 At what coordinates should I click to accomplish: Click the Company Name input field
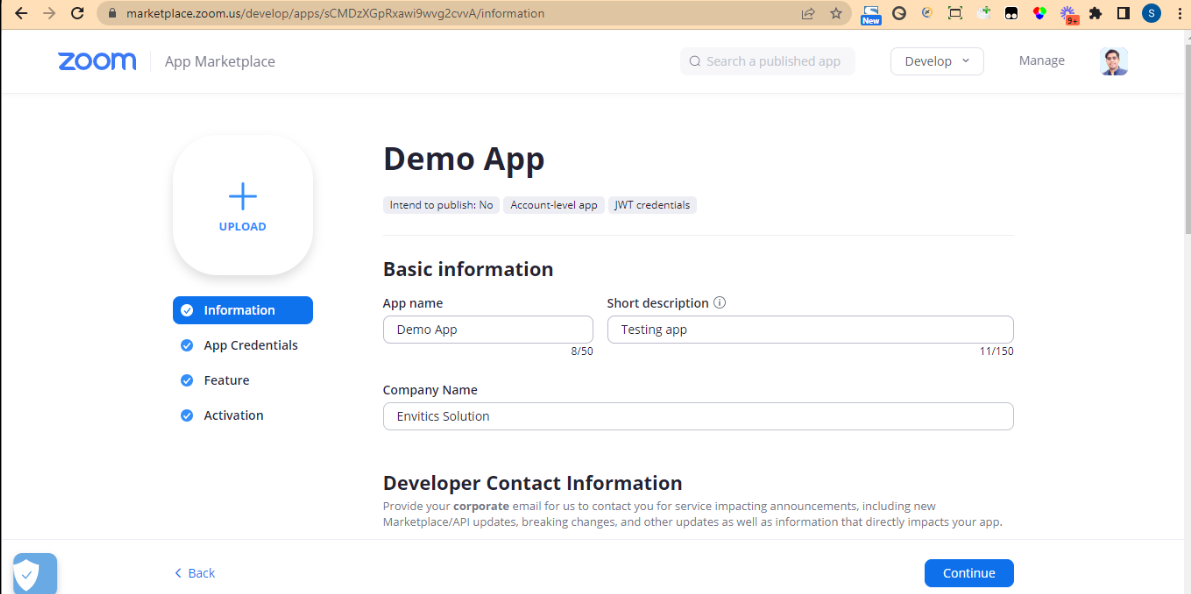[x=698, y=416]
